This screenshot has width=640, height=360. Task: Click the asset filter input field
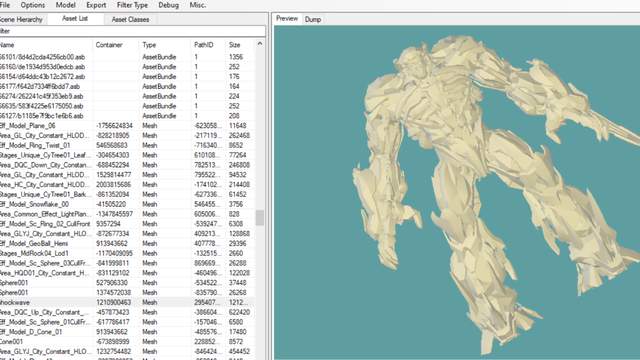(132, 31)
